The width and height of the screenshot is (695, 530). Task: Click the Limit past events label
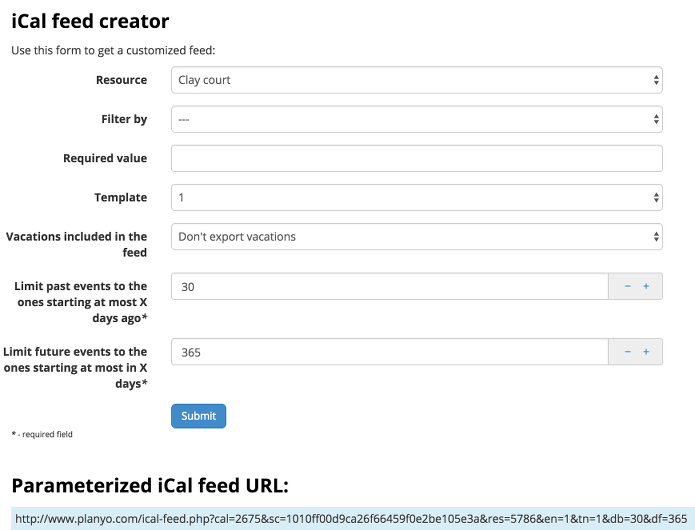pos(81,301)
